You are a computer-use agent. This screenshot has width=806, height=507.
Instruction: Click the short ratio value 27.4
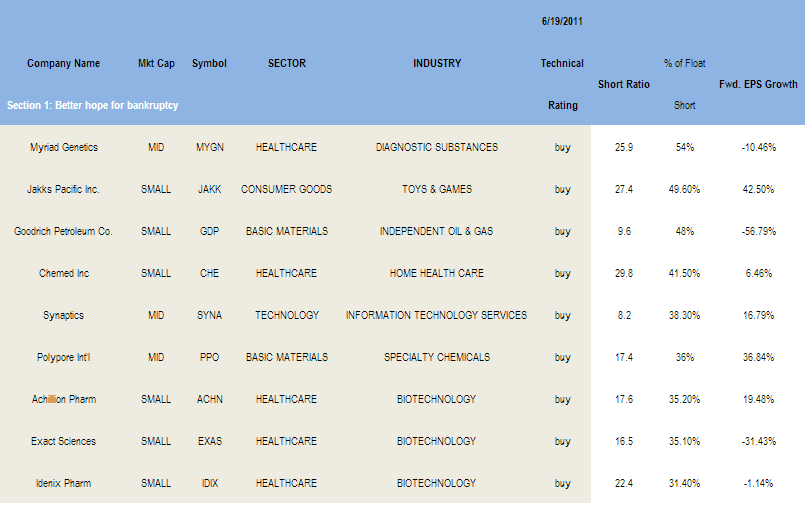pyautogui.click(x=624, y=189)
